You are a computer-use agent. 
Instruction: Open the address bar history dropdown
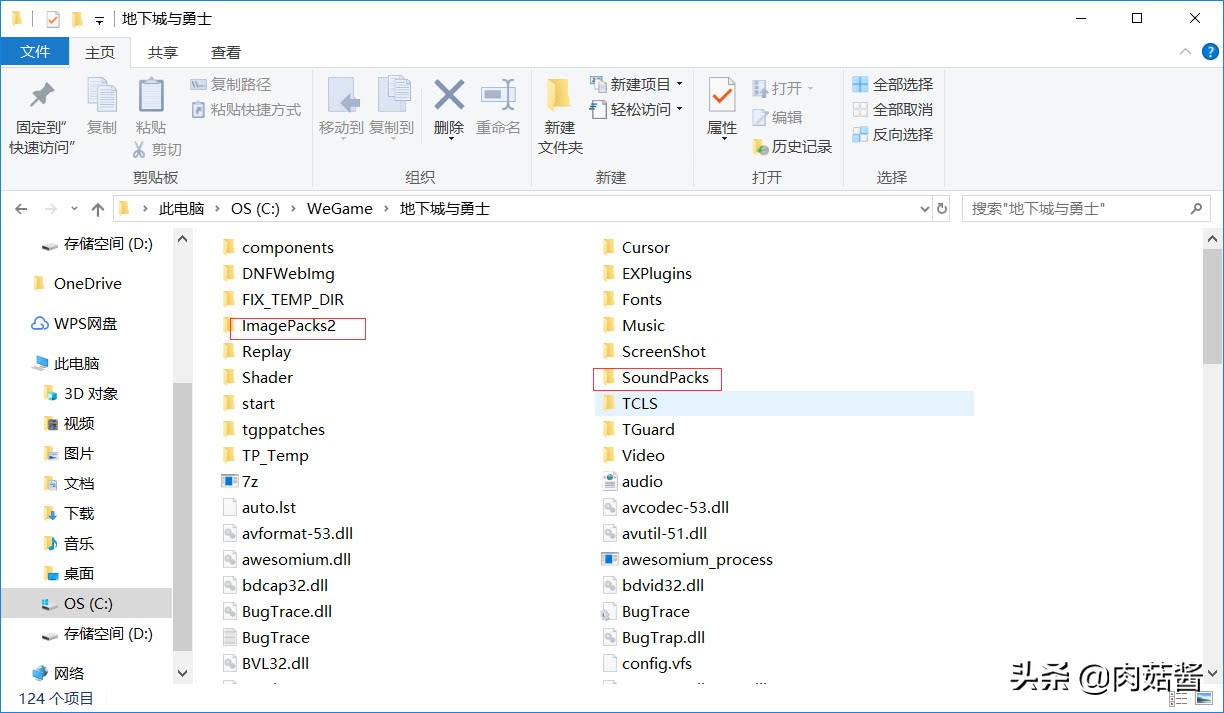[x=924, y=209]
